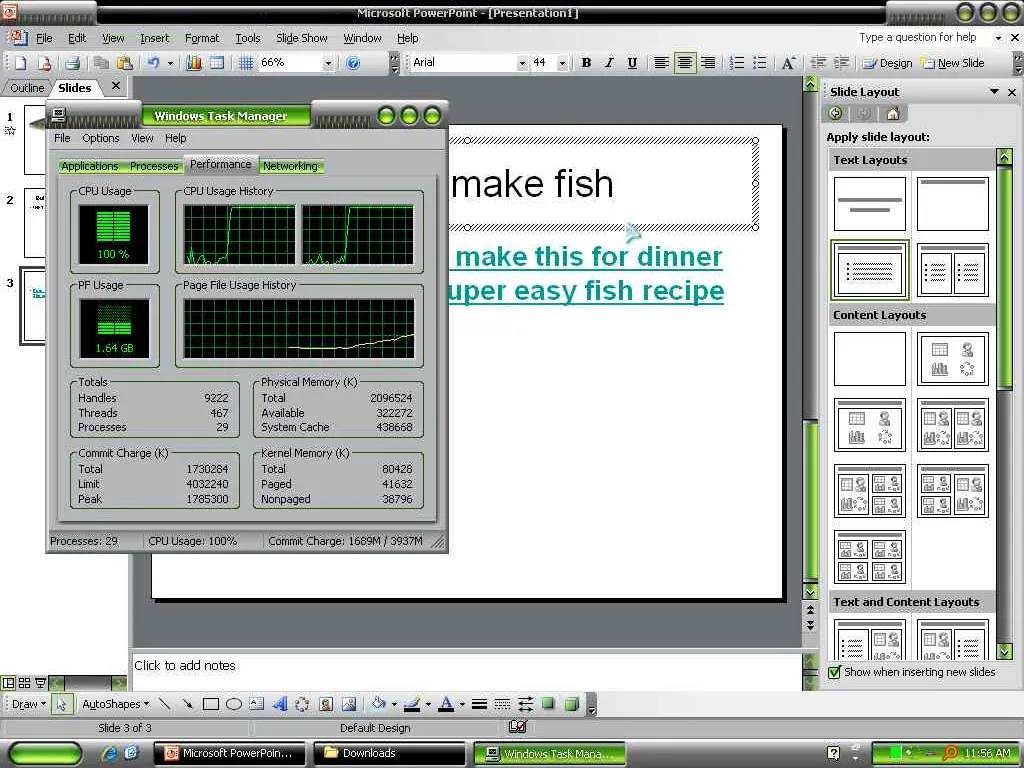Screen dimensions: 1024x768
Task: Click the New blank presentation icon
Action: point(21,63)
